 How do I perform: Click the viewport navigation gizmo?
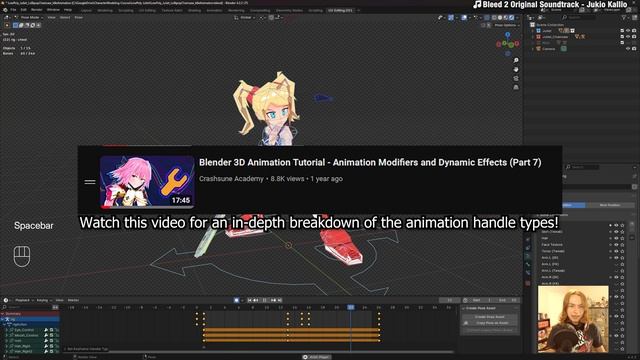(x=507, y=44)
